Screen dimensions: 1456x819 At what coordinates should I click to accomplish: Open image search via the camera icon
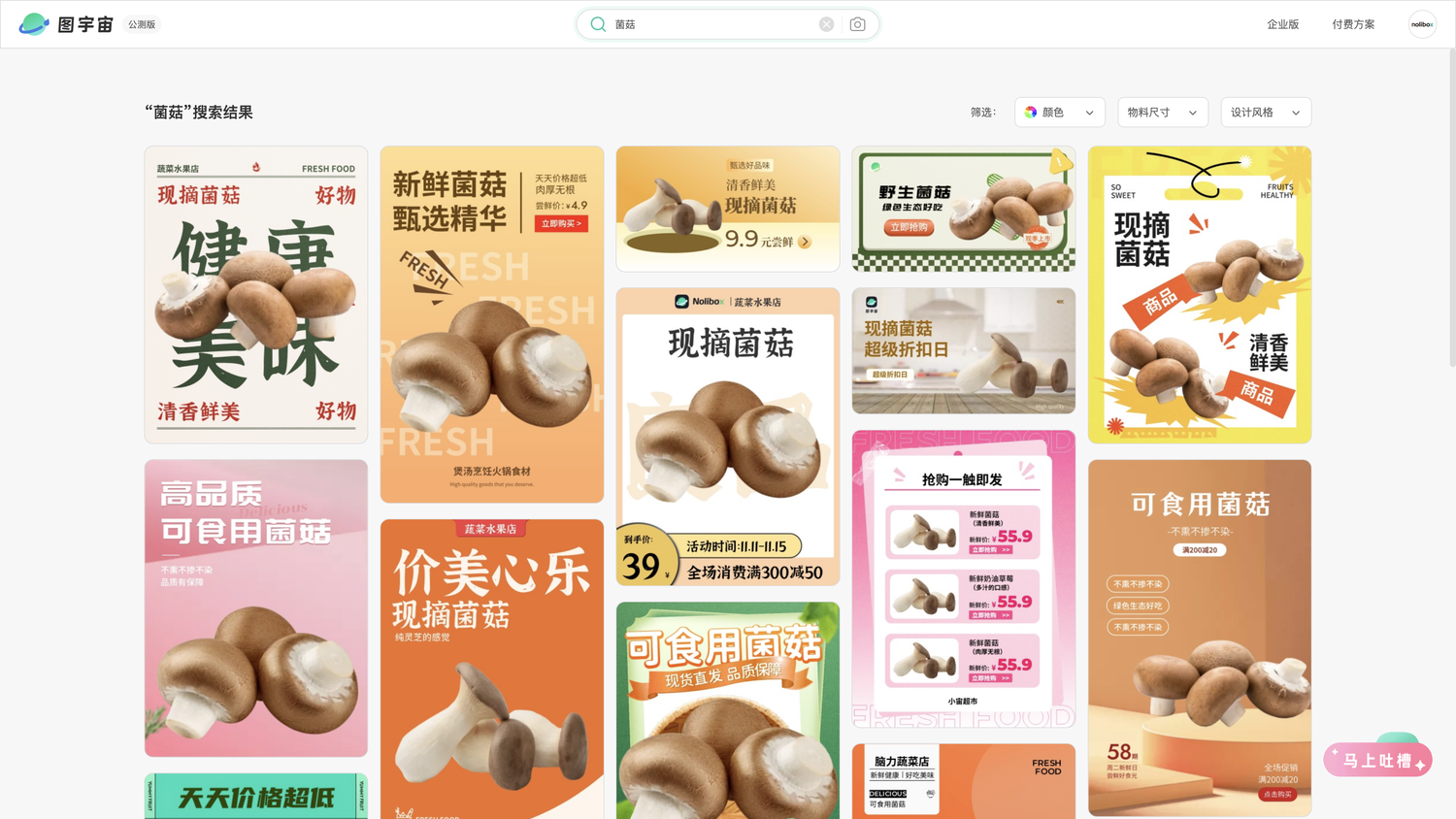click(x=857, y=24)
